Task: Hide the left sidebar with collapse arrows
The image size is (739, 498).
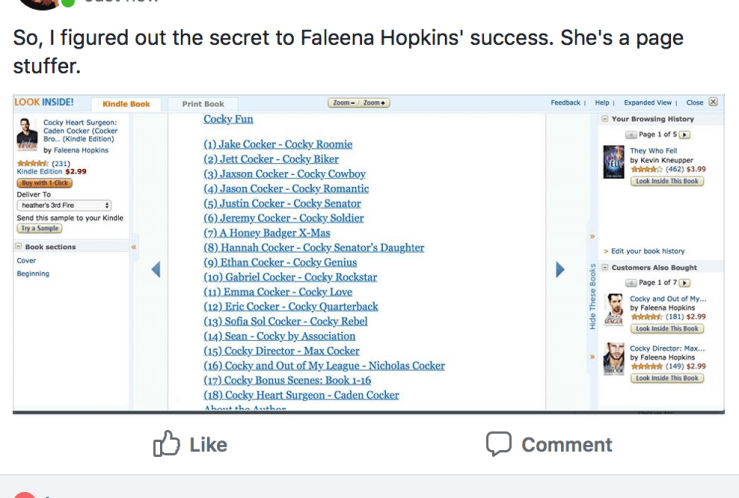Action: coord(134,246)
